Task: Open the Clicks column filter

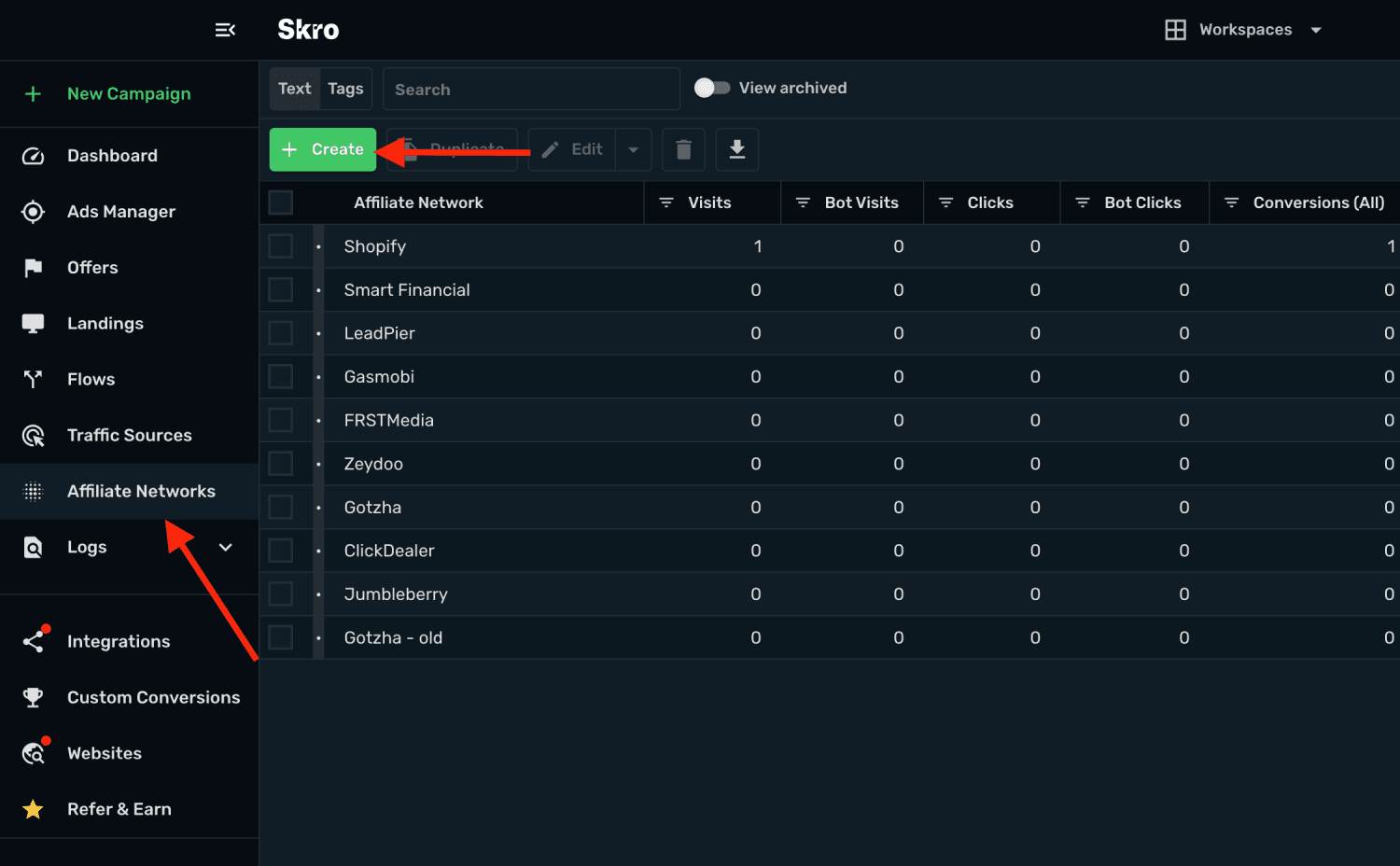Action: pyautogui.click(x=945, y=203)
